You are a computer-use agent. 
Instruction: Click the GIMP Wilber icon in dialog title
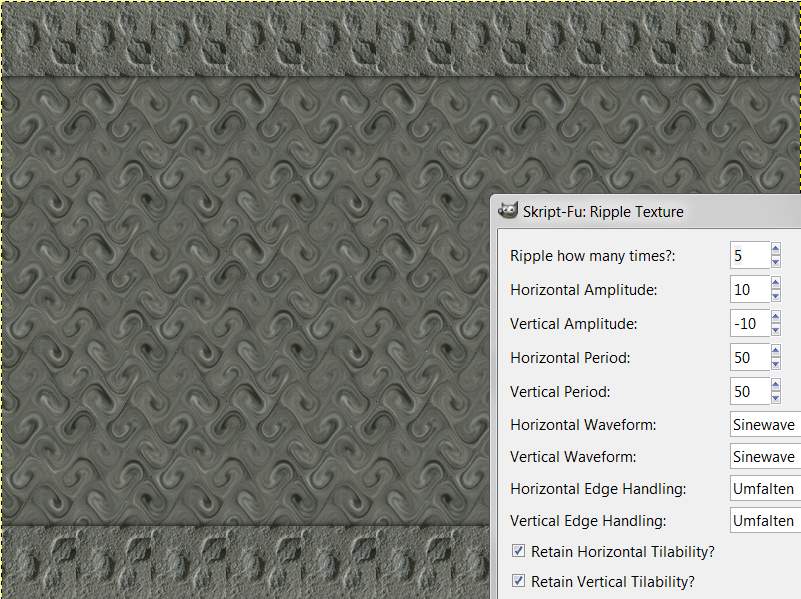pos(508,210)
